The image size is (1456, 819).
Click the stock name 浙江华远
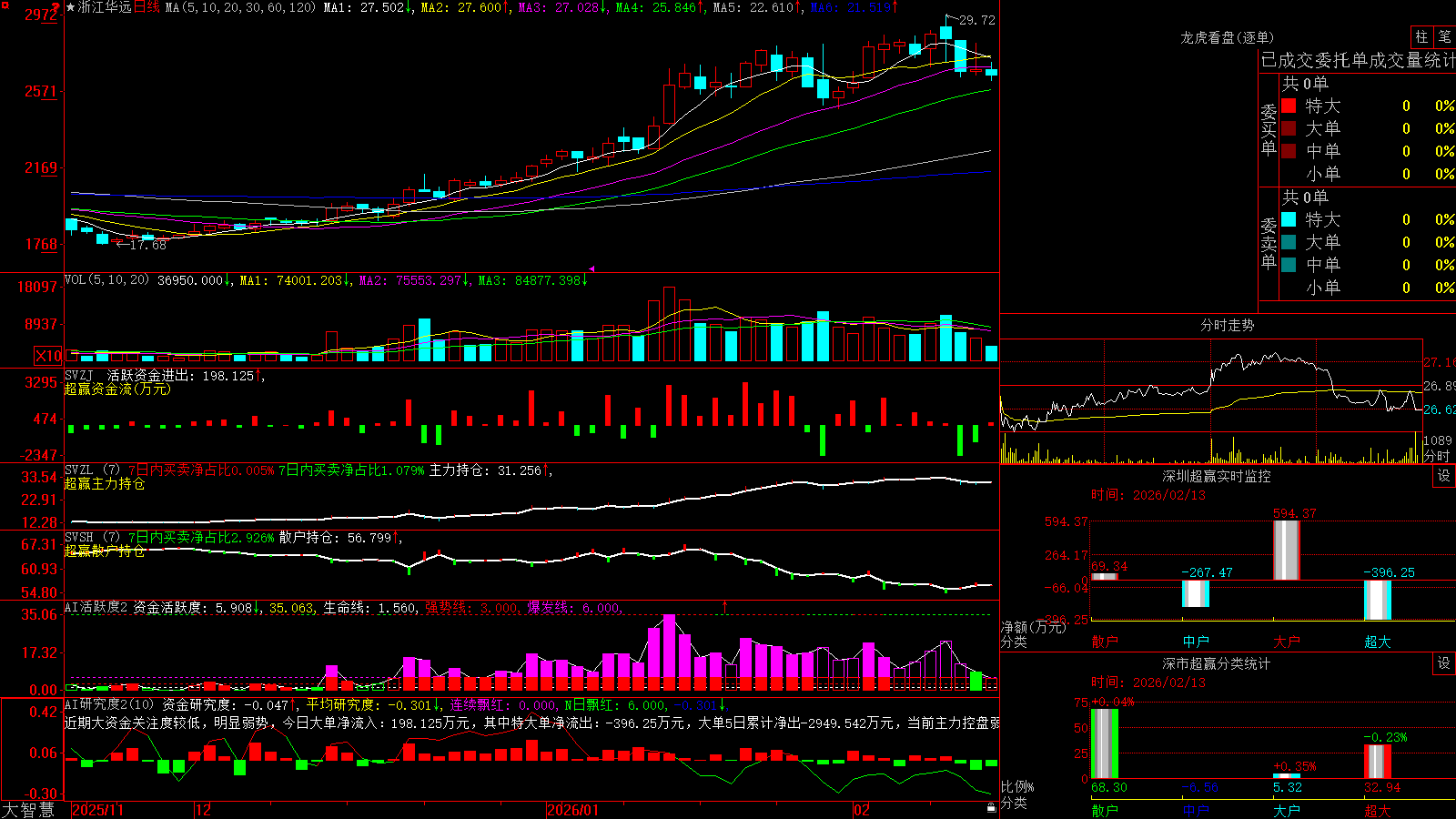pos(105,7)
